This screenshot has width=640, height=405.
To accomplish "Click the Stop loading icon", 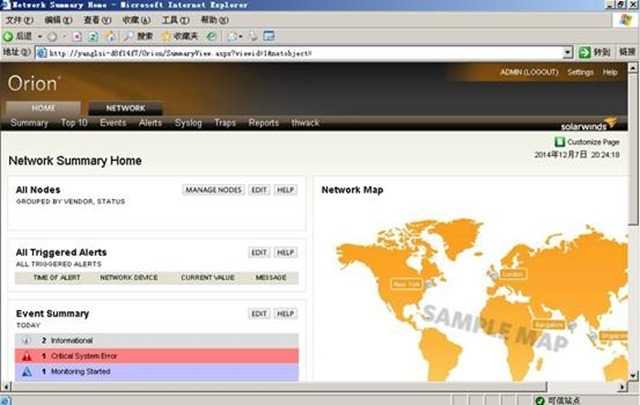I will coord(77,37).
